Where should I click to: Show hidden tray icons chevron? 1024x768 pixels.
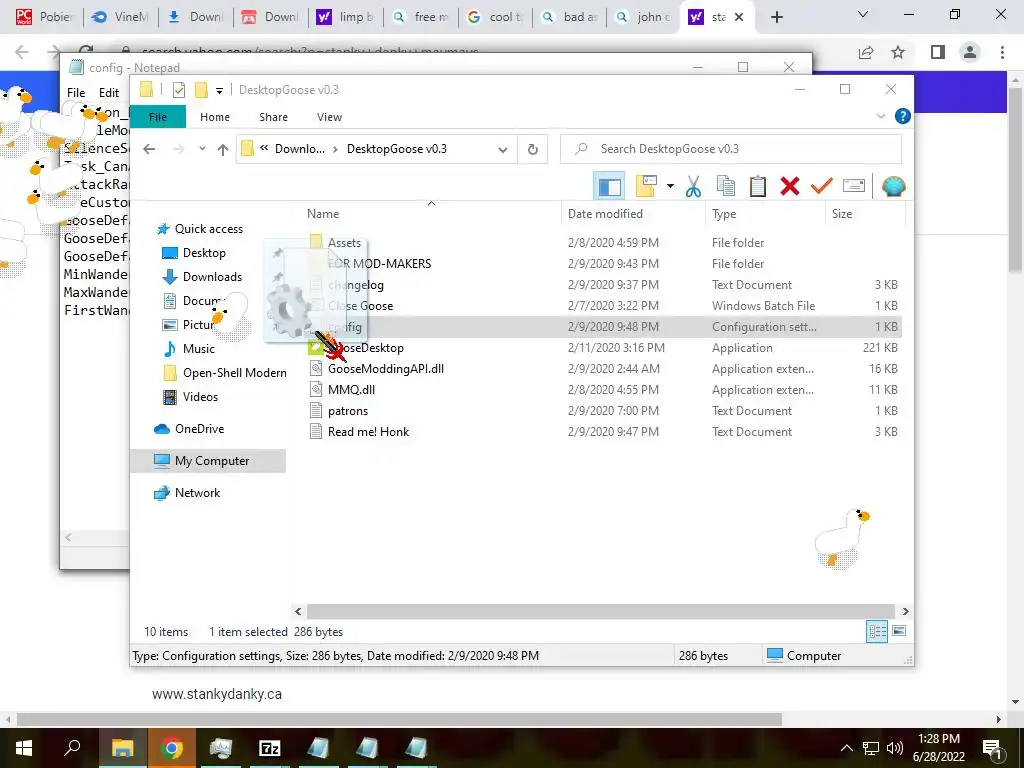click(846, 748)
